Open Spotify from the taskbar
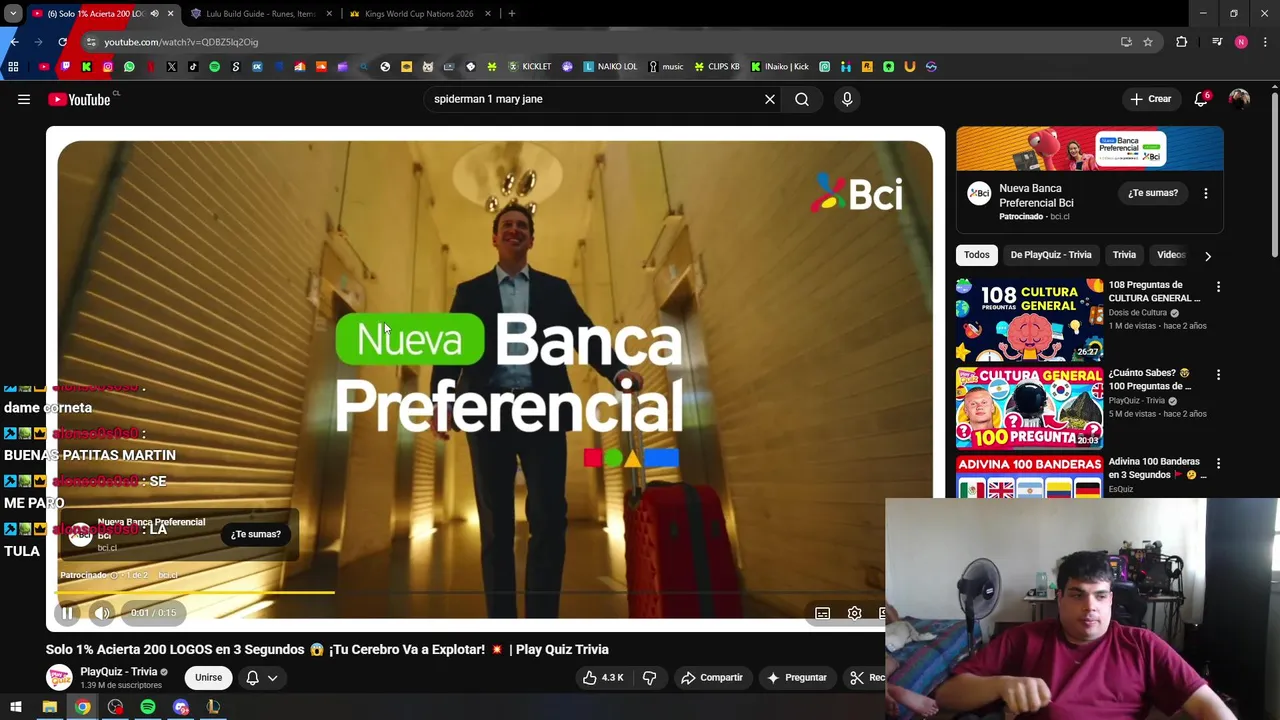 click(x=148, y=707)
